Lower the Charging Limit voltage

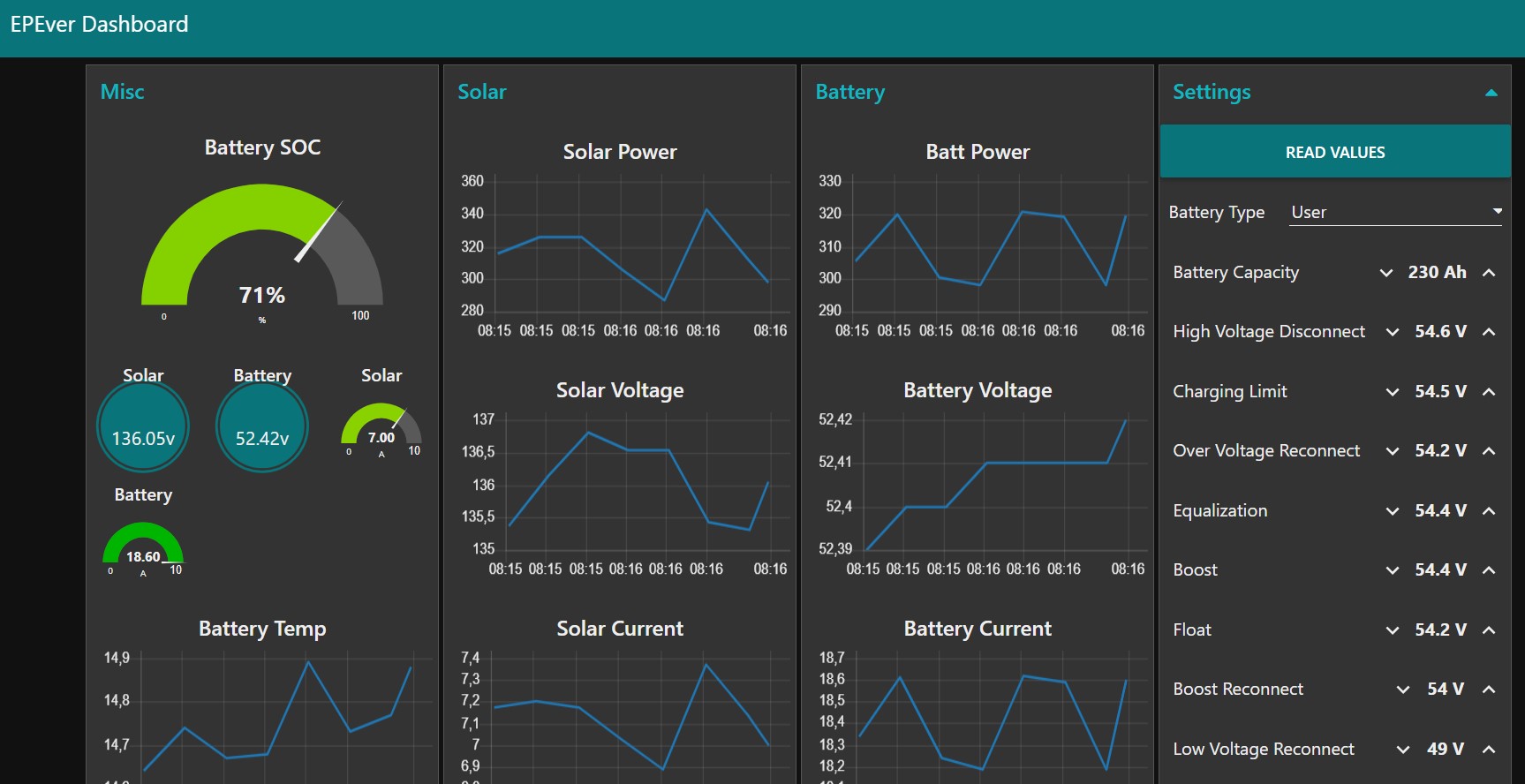[1393, 392]
